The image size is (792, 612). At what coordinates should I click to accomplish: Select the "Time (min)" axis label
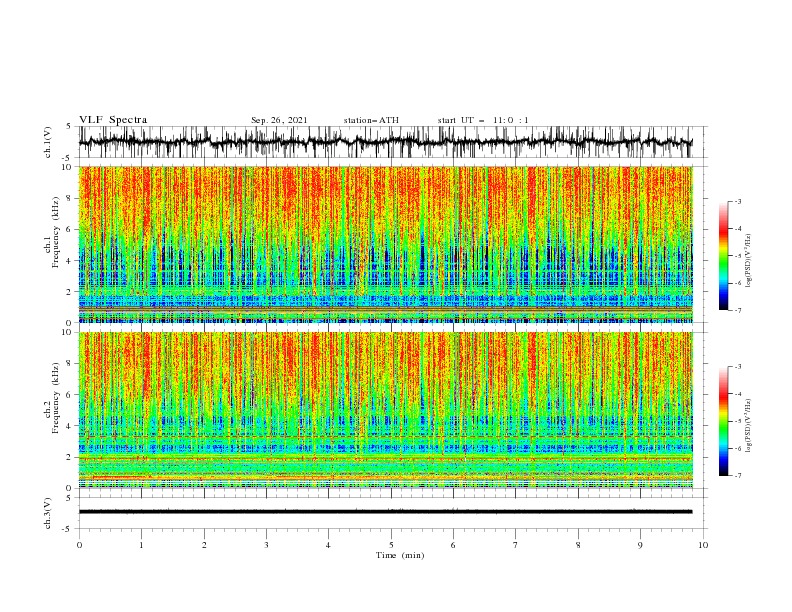point(400,555)
